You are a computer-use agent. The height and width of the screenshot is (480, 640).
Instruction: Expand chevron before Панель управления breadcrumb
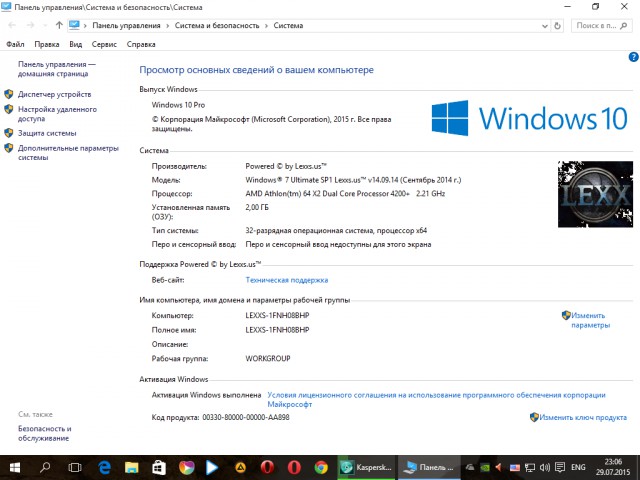click(85, 26)
